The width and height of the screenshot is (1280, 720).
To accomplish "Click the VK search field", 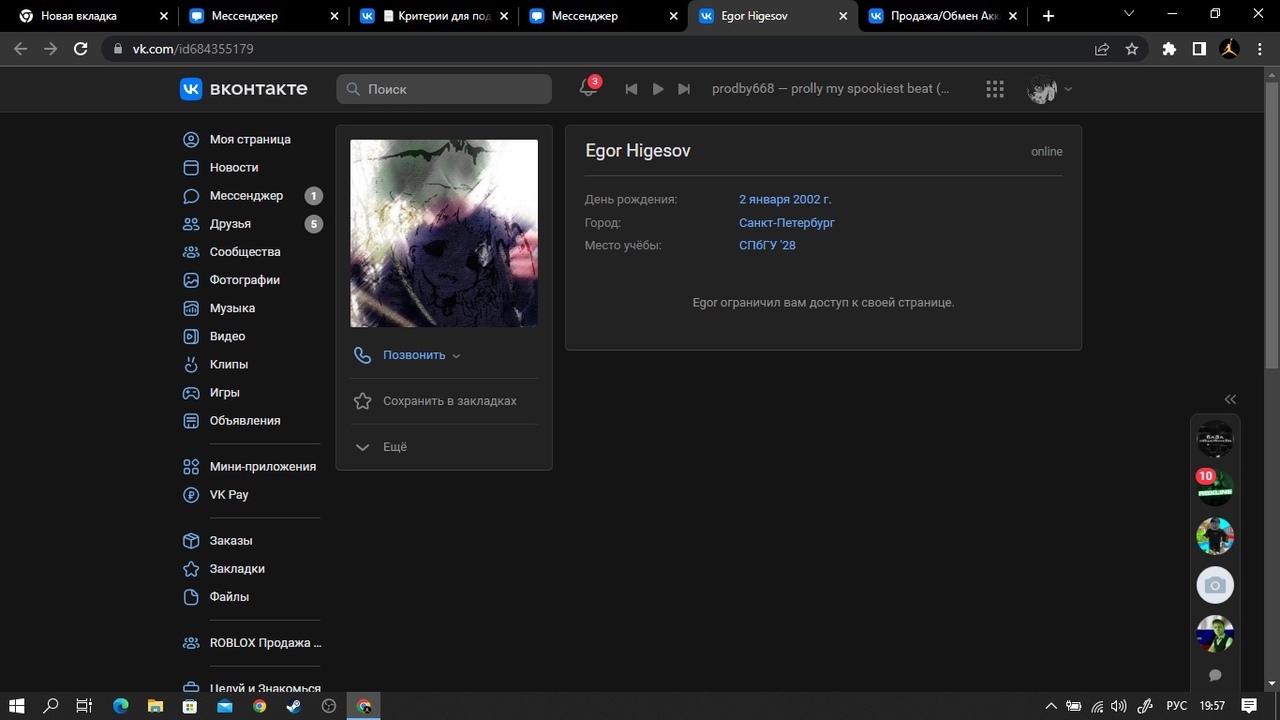I will pyautogui.click(x=444, y=89).
